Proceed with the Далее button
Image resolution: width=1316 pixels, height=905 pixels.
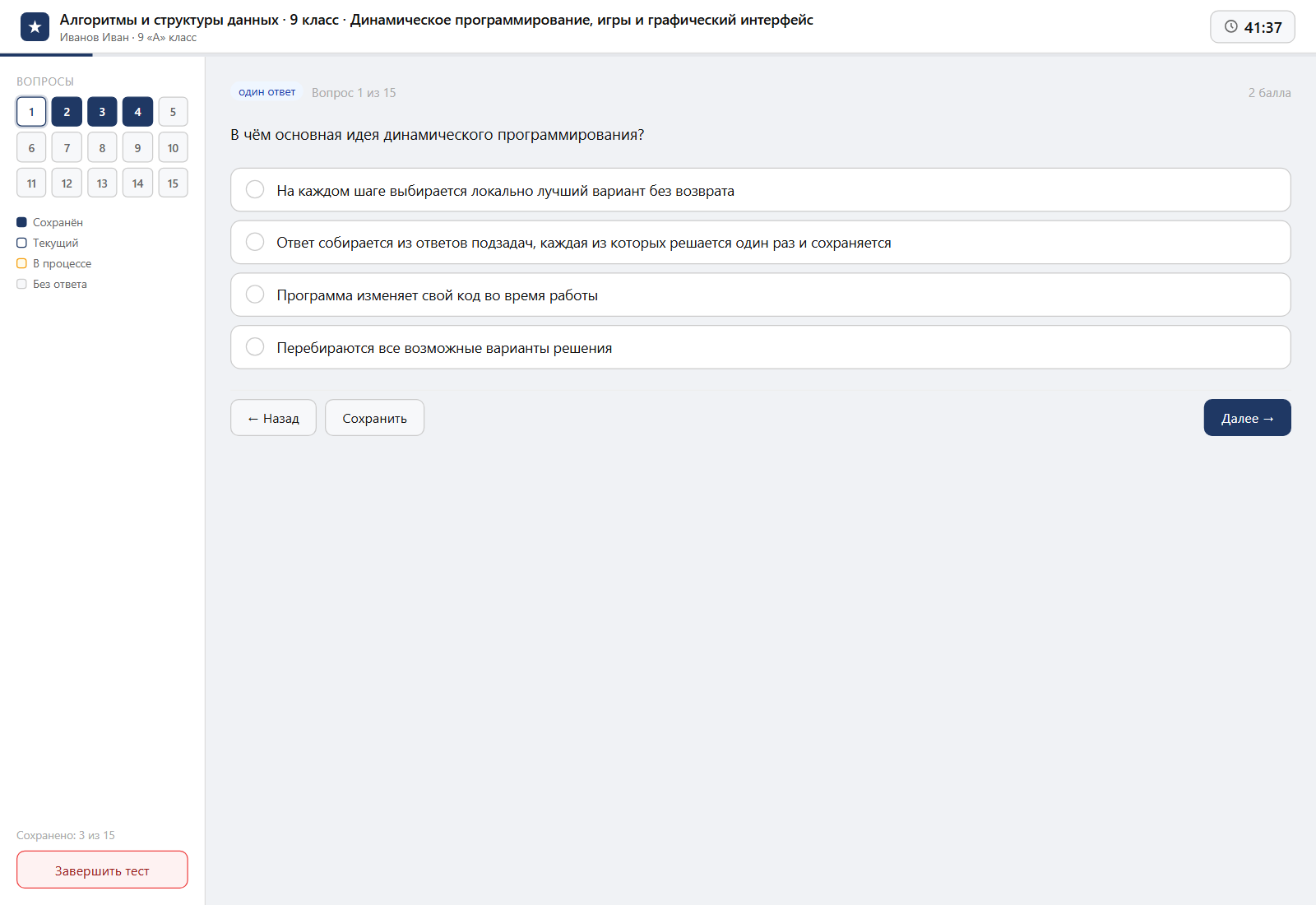(x=1247, y=418)
